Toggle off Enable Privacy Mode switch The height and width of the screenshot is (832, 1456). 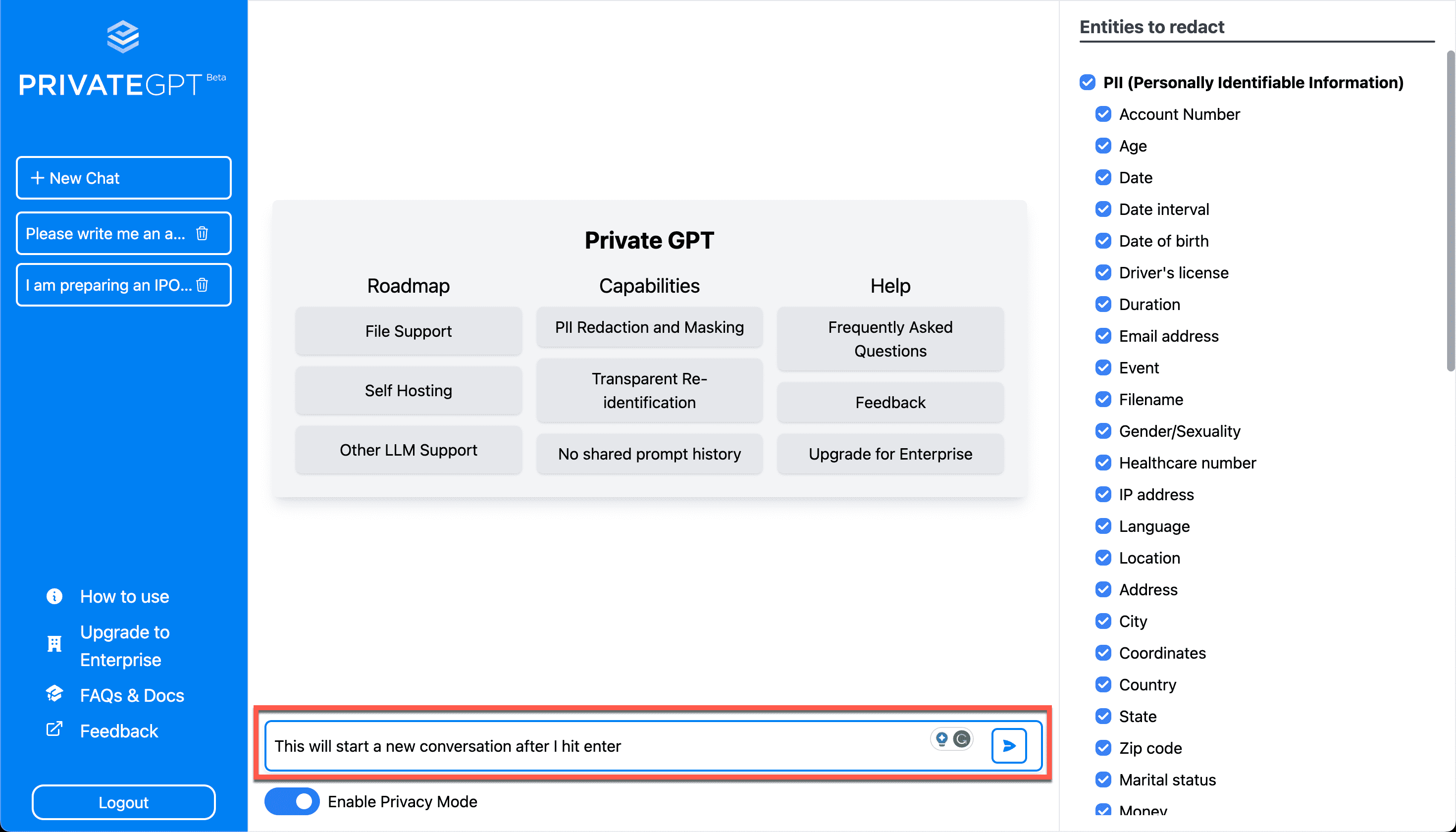(291, 801)
